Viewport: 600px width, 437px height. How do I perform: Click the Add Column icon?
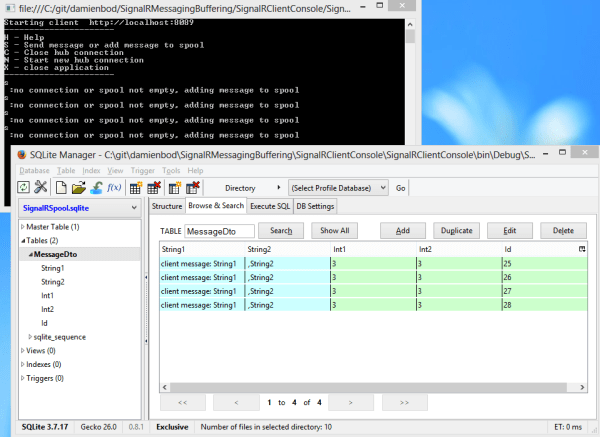pos(175,188)
